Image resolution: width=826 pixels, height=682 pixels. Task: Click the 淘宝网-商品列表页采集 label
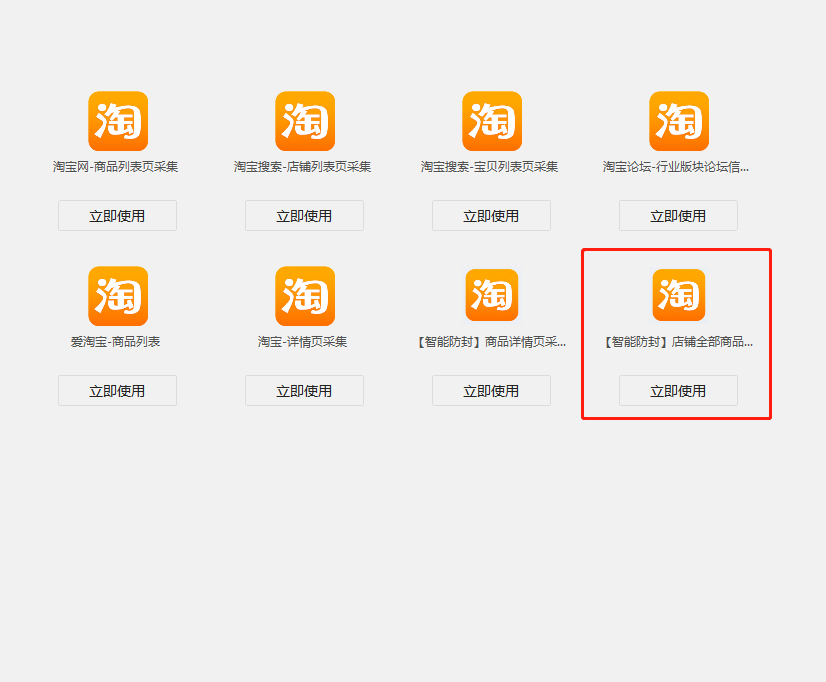tap(115, 167)
